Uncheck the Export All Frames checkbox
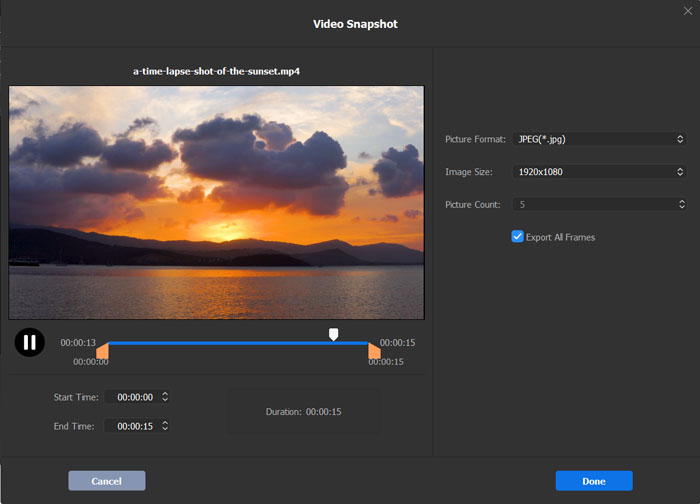This screenshot has height=504, width=700. pyautogui.click(x=517, y=237)
